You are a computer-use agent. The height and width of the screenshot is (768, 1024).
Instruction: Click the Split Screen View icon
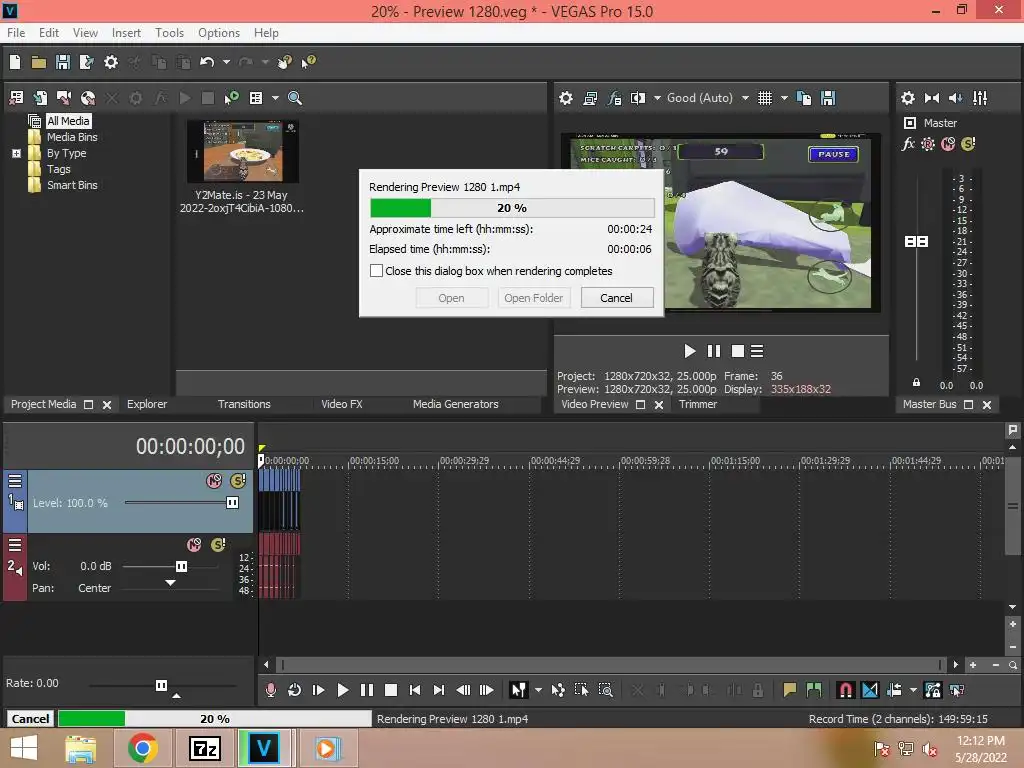coord(637,98)
